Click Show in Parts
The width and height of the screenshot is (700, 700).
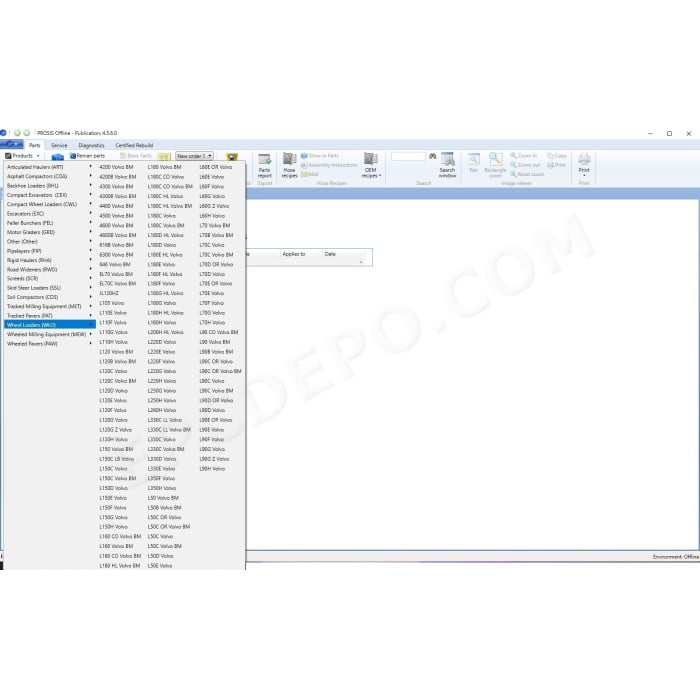click(320, 156)
